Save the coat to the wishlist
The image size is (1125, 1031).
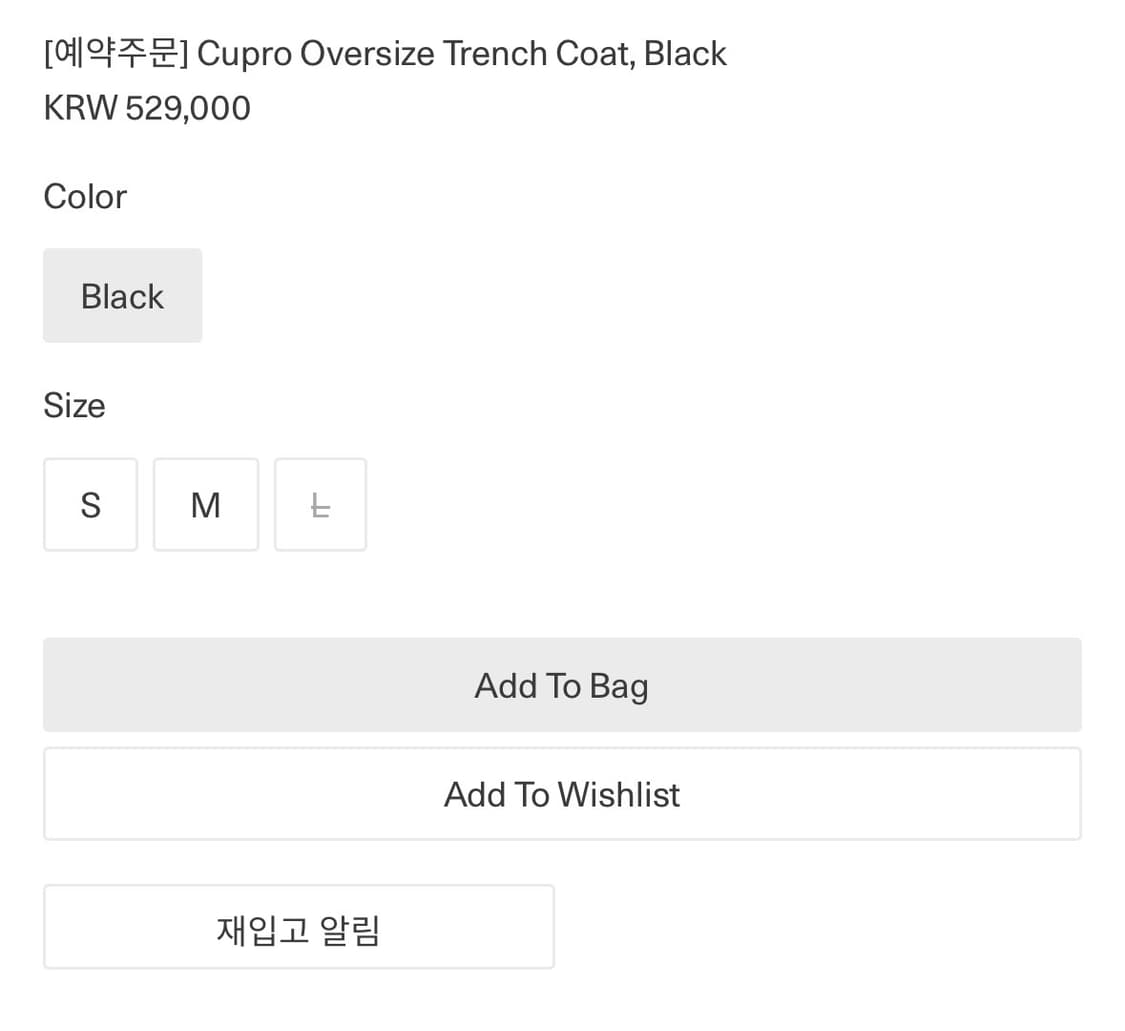click(562, 794)
